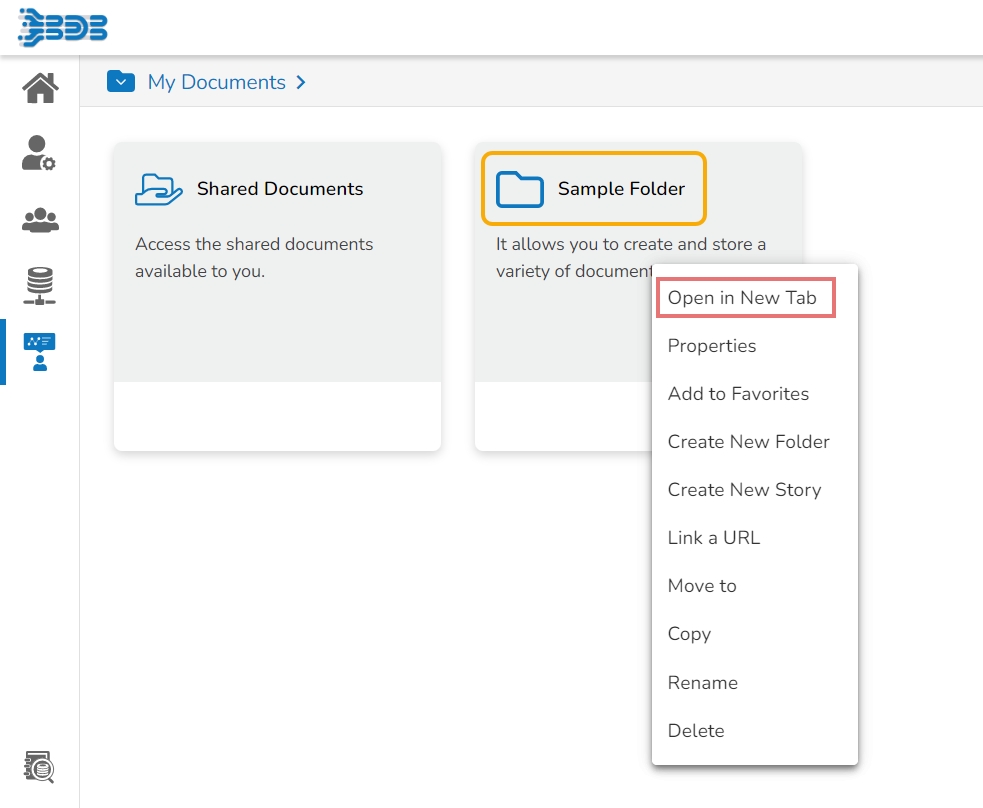Expand the My Documents dropdown folder icon
This screenshot has height=808, width=983.
(121, 82)
